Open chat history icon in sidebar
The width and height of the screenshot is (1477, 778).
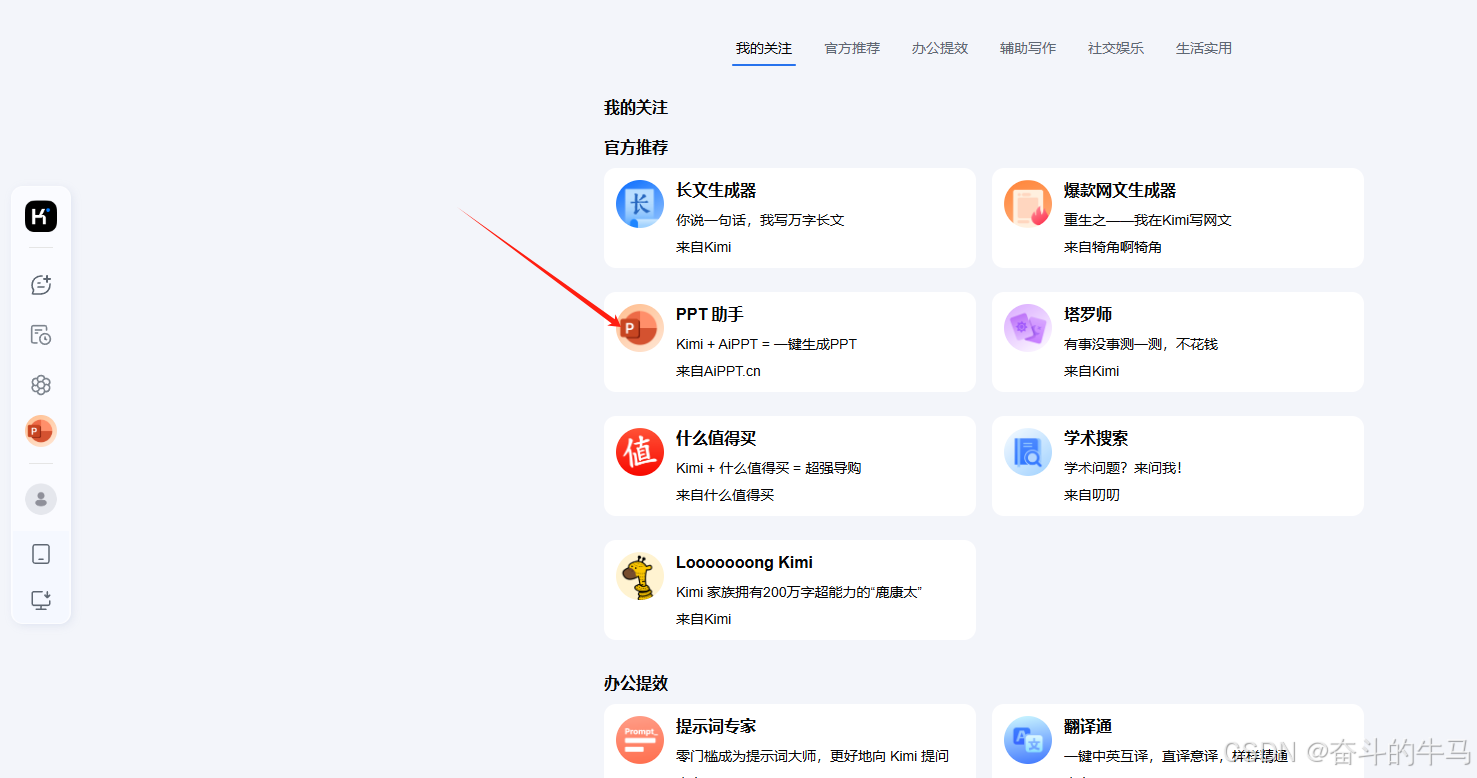click(x=41, y=335)
